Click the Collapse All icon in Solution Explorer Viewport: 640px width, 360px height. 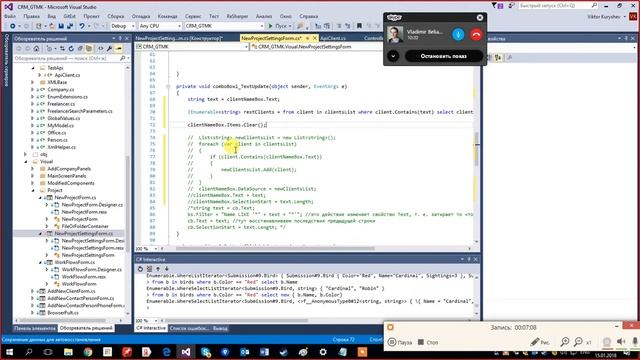coord(80,49)
